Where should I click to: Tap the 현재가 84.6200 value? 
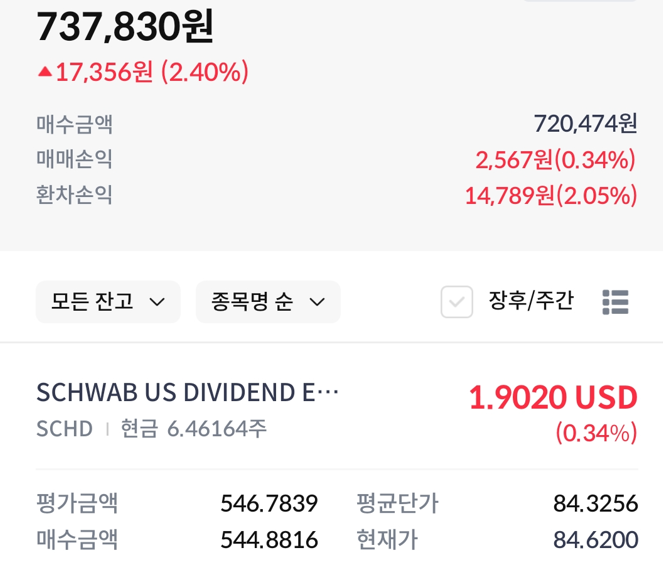coord(595,540)
